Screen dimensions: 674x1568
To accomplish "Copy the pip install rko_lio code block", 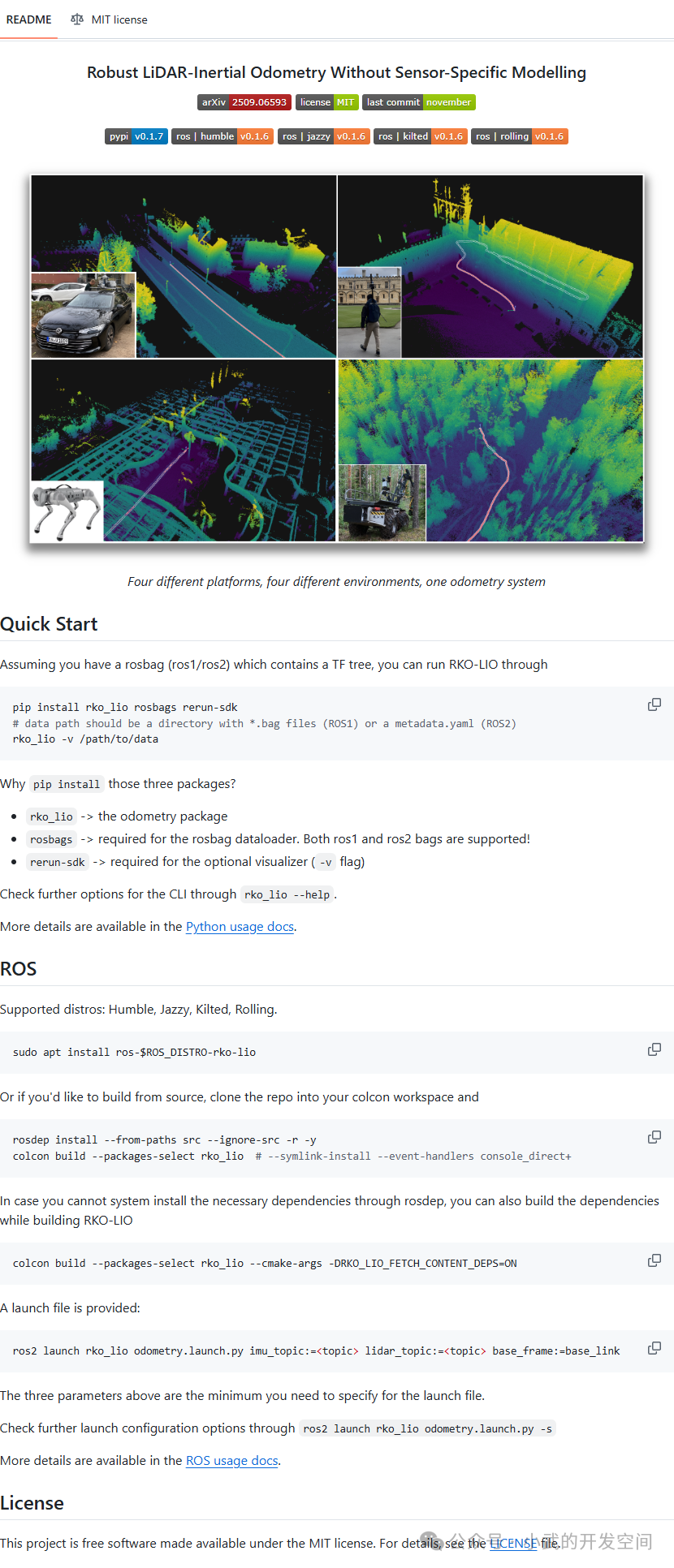I will [x=655, y=704].
